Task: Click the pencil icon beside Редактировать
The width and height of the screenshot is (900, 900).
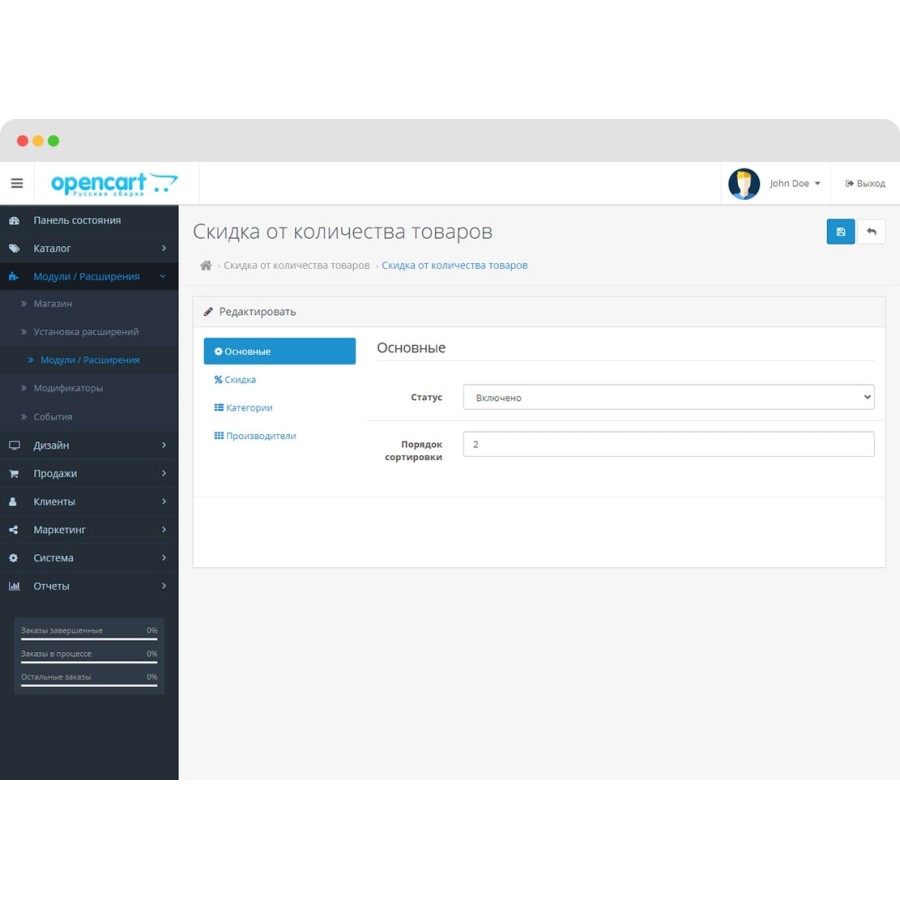Action: [x=208, y=312]
